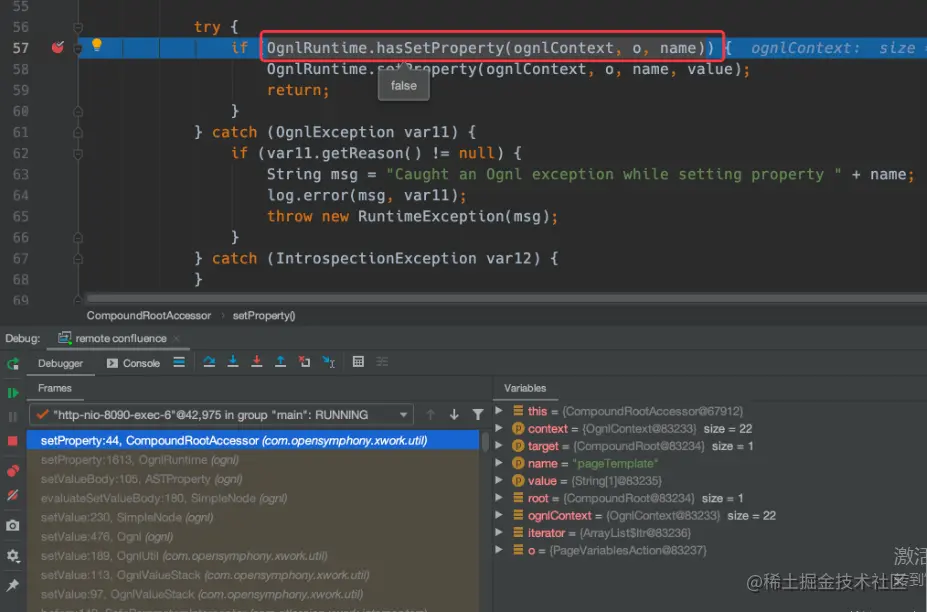Screen dimensions: 927x612
Task: Expand the 'this' variable node
Action: [x=499, y=410]
